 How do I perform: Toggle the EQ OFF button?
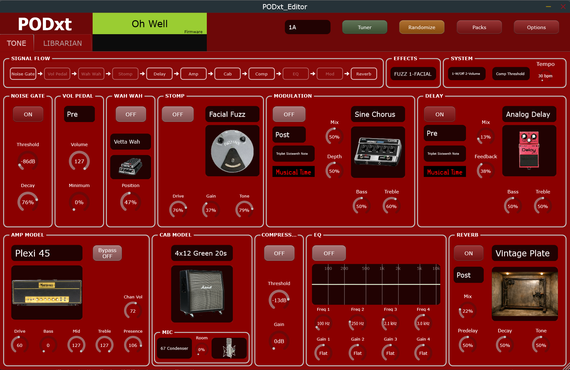[329, 253]
